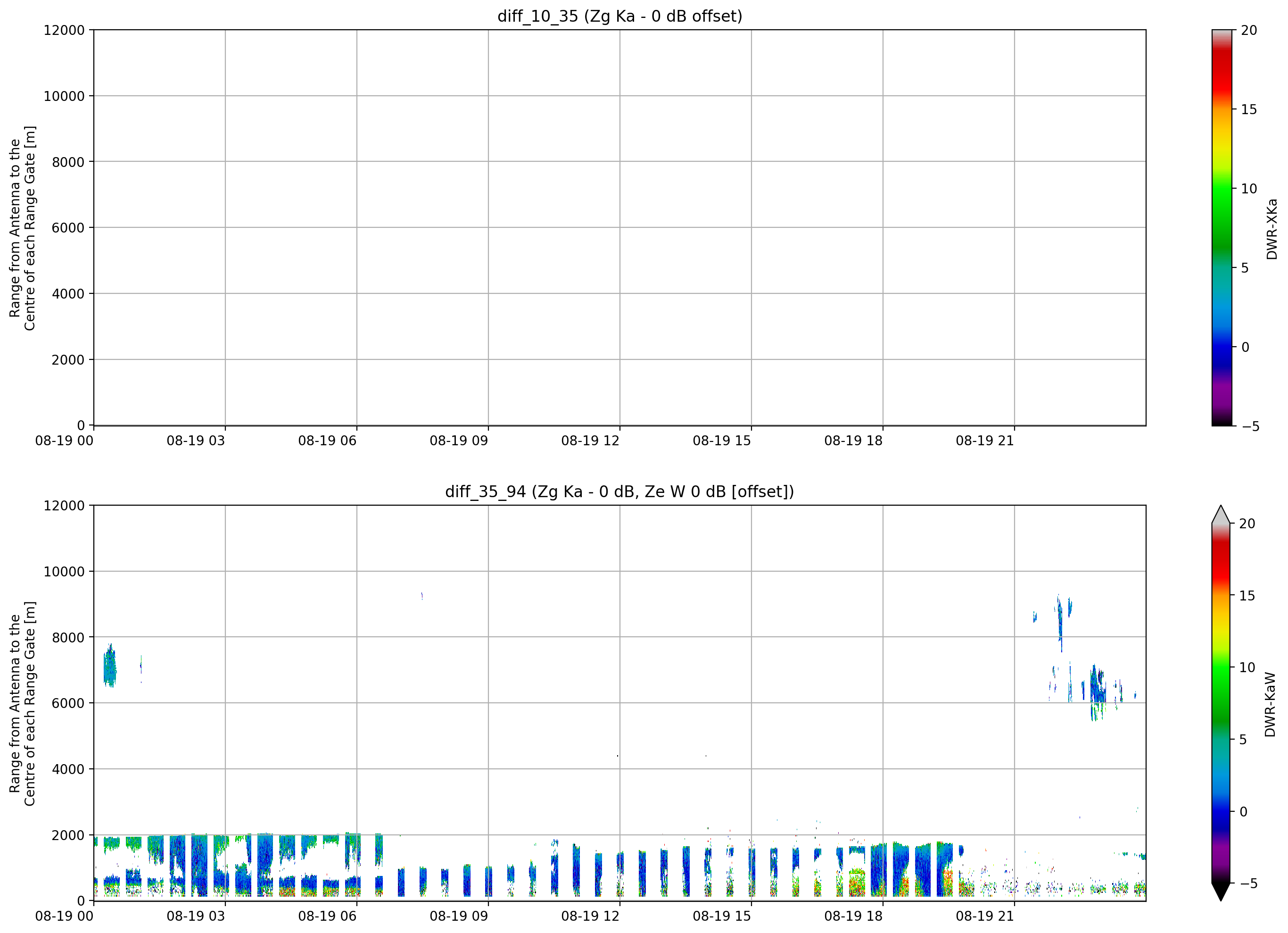1288x933 pixels.
Task: Click the y-axis range label of diff_10_35 plot
Action: pyautogui.click(x=22, y=228)
